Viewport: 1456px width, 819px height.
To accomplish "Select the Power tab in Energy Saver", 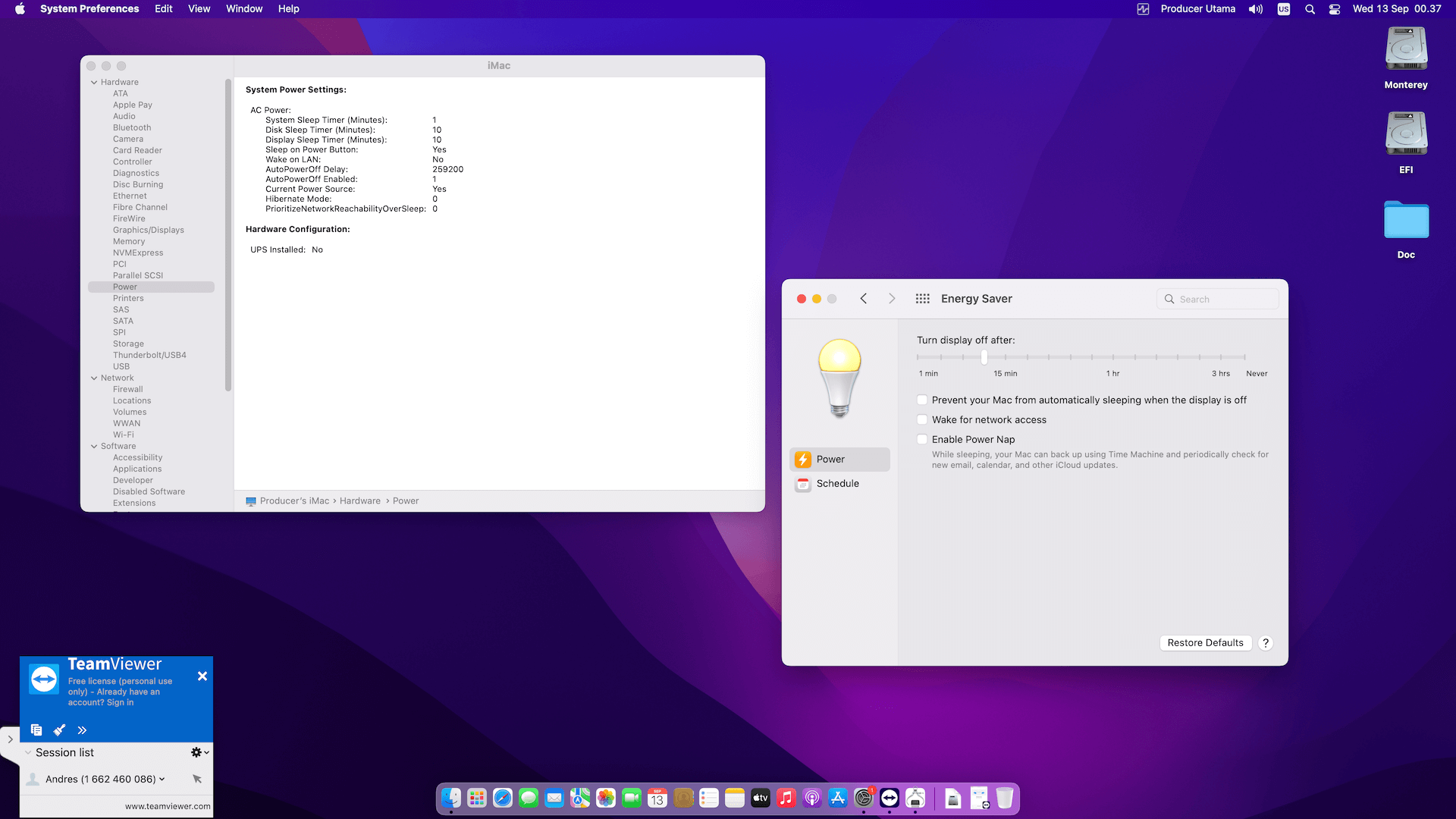I will pos(839,460).
